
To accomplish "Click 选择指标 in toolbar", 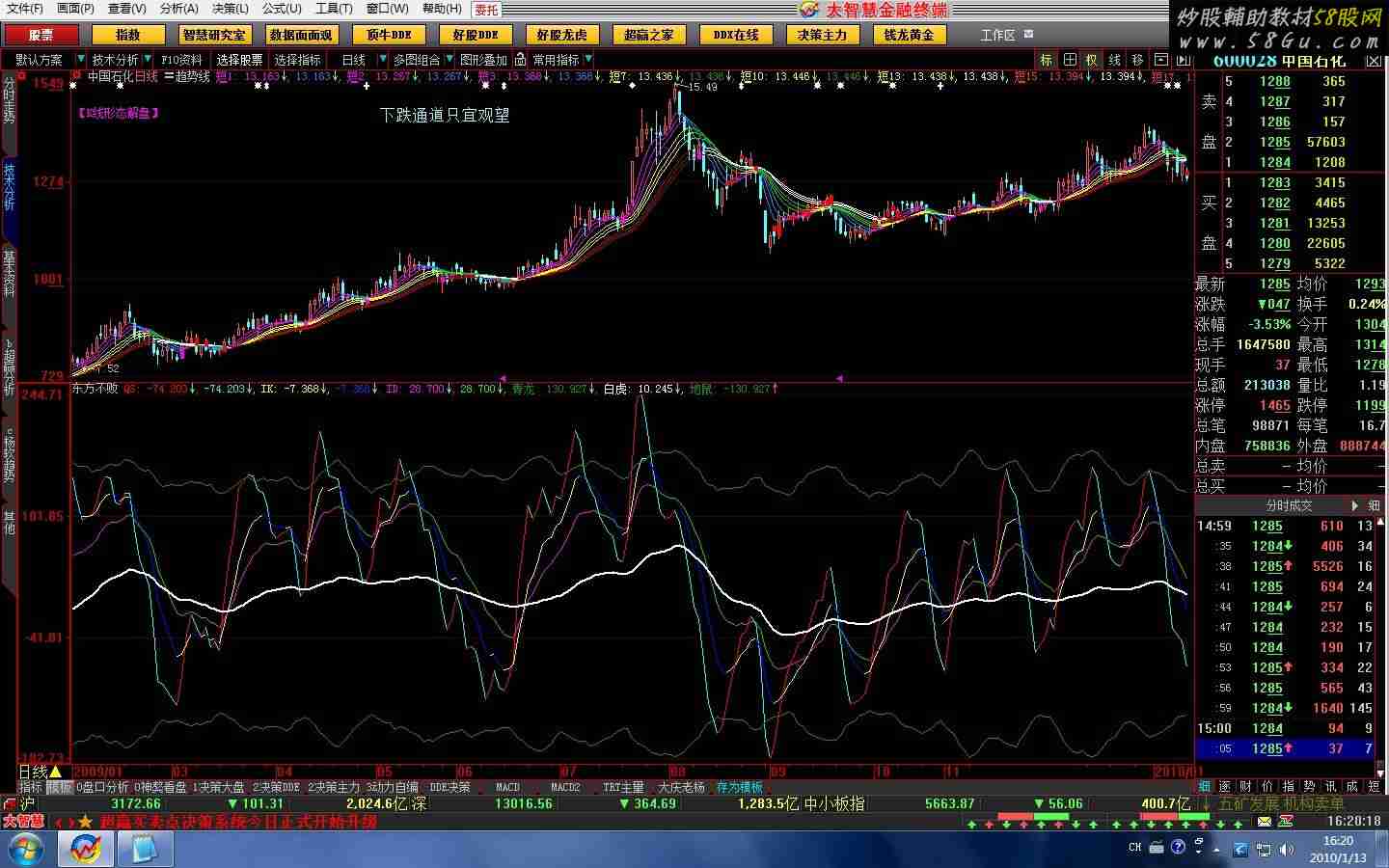I will click(297, 60).
